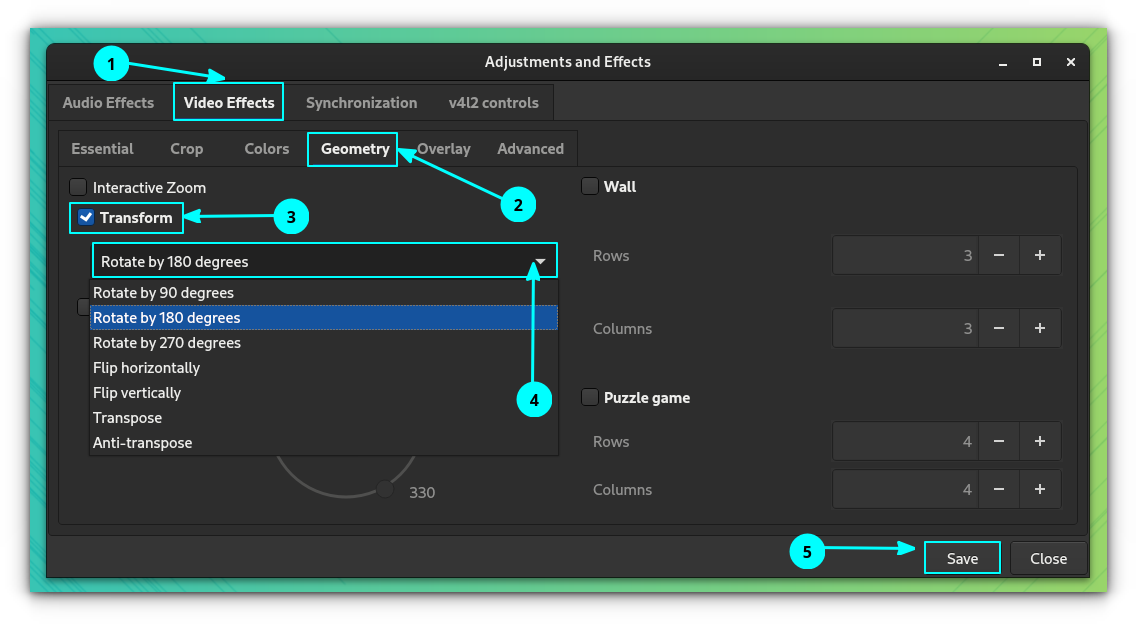The width and height of the screenshot is (1137, 624).
Task: Enable the Interactive Zoom checkbox
Action: click(x=78, y=187)
